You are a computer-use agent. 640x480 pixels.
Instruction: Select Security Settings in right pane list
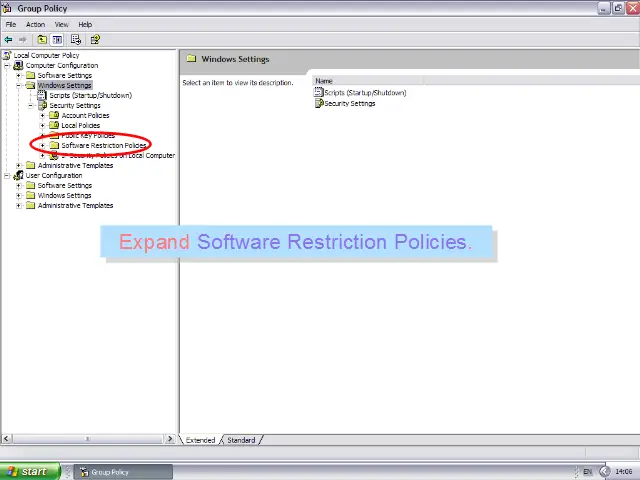coord(350,103)
